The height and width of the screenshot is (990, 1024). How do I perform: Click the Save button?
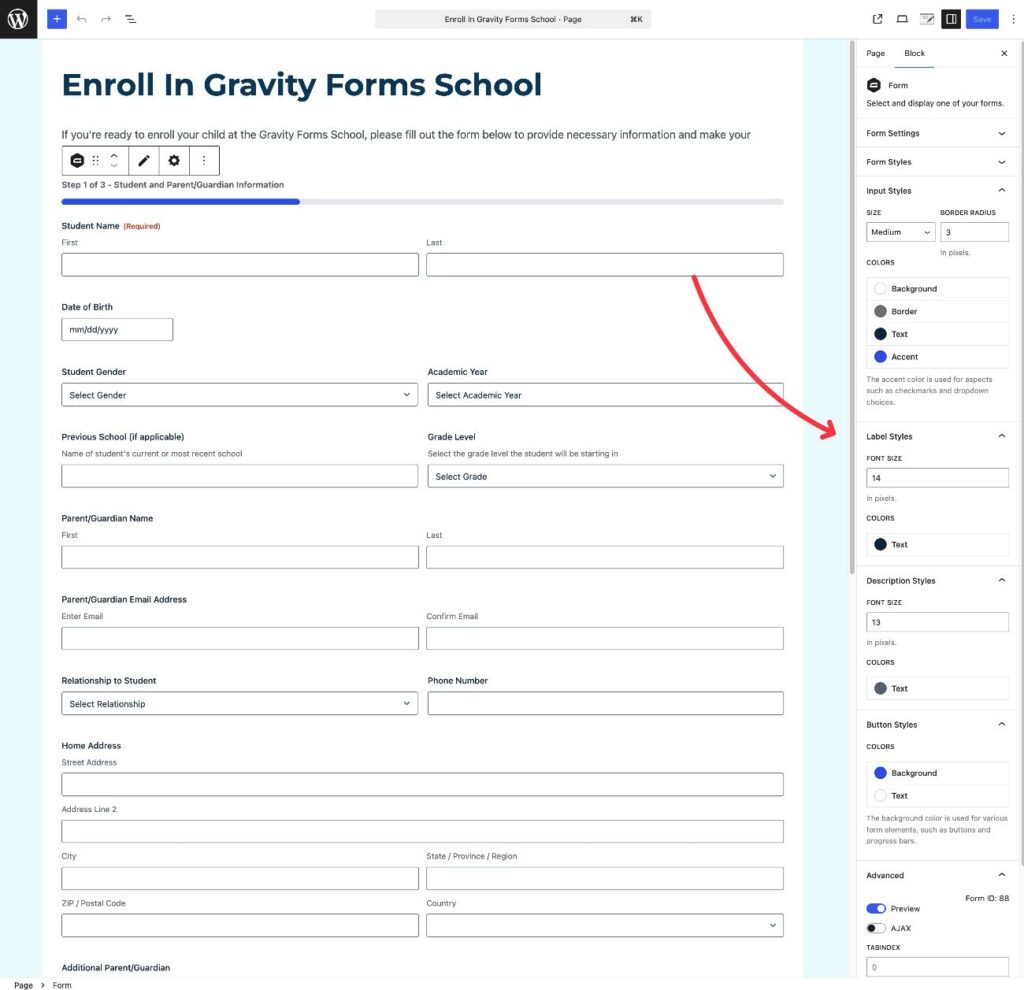pyautogui.click(x=982, y=19)
